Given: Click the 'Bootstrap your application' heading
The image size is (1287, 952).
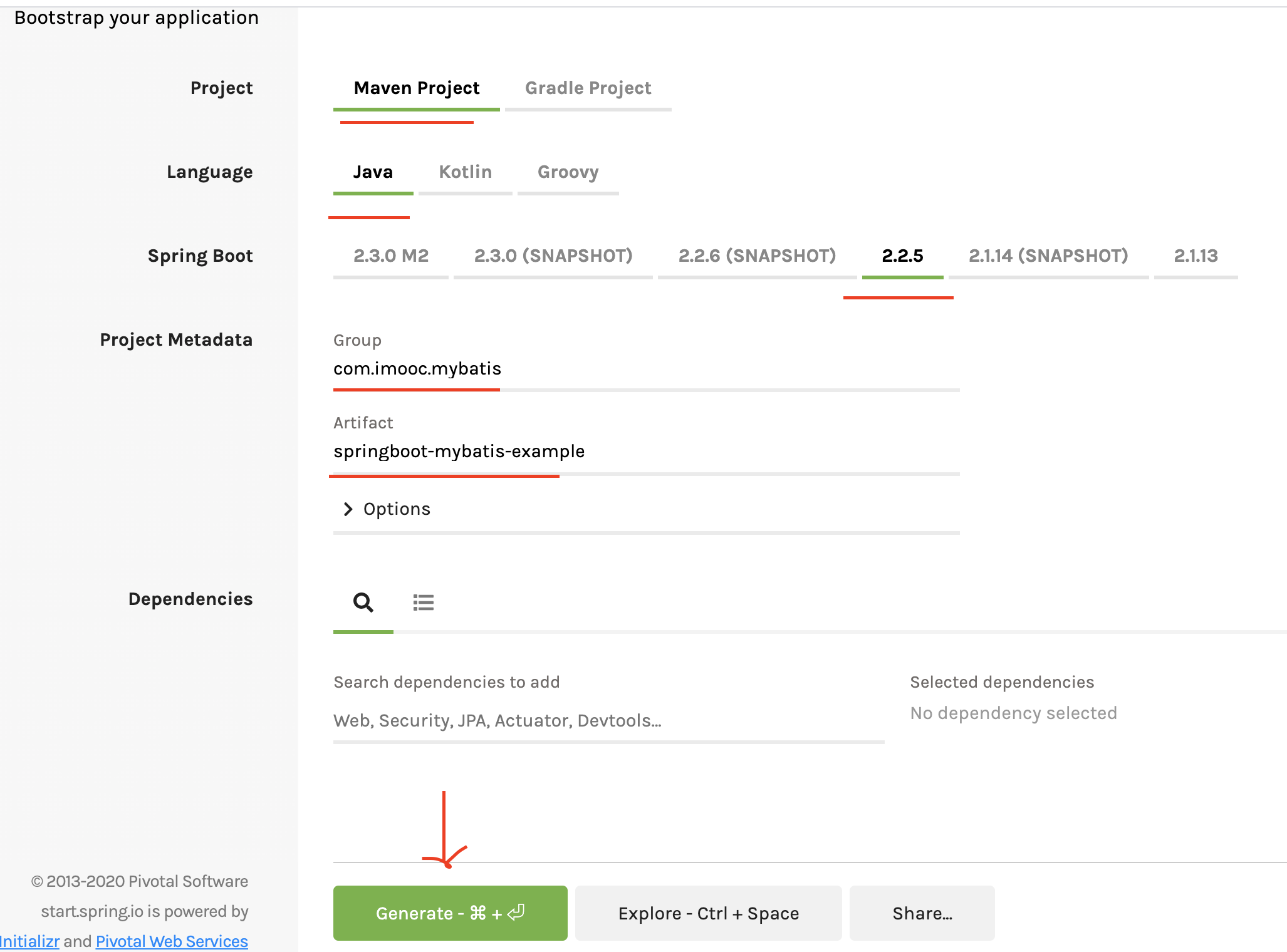Looking at the screenshot, I should 137,18.
